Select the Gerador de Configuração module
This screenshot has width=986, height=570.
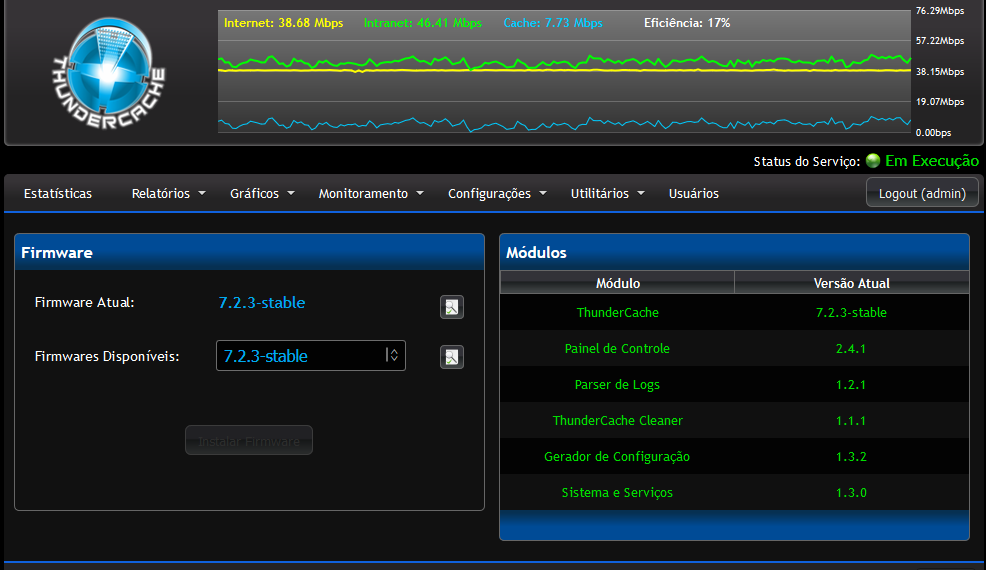617,457
